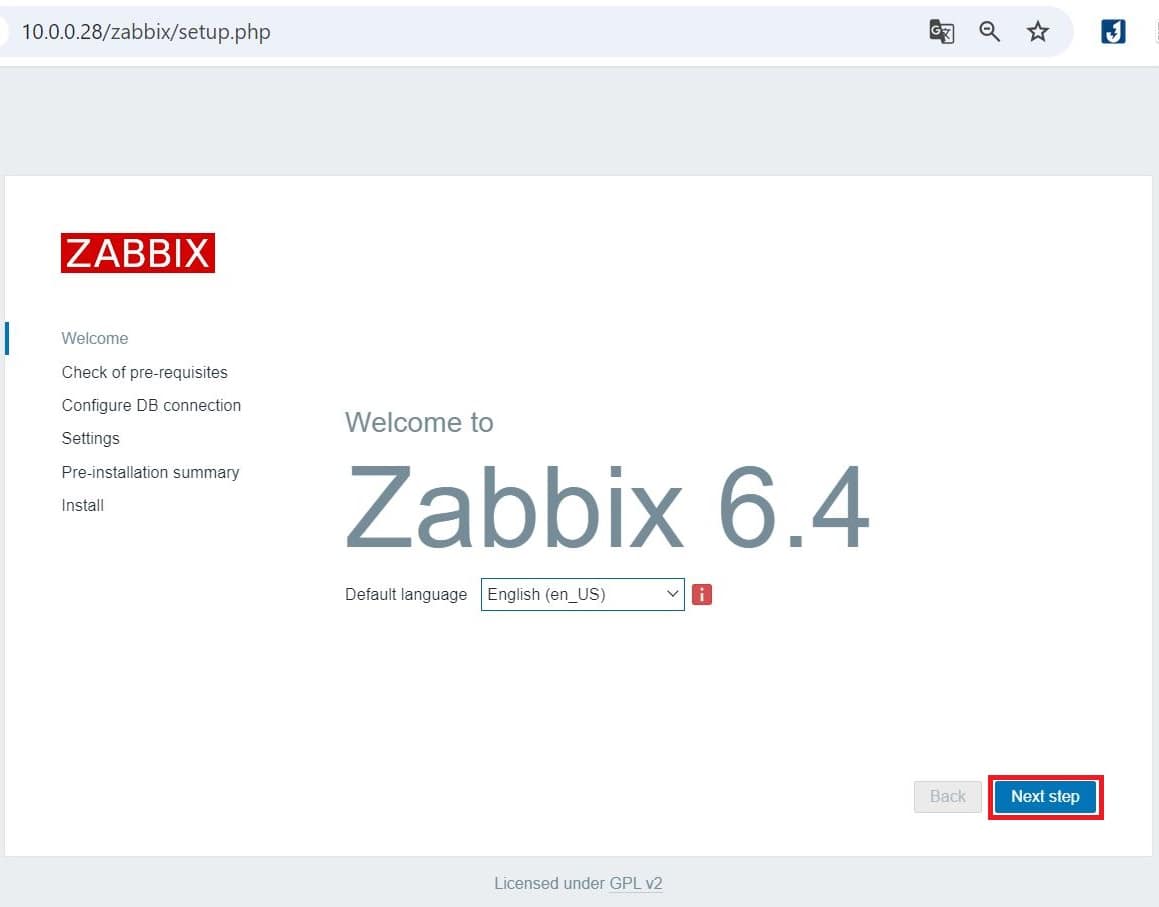Open the blue browser extension icon

(x=1113, y=32)
